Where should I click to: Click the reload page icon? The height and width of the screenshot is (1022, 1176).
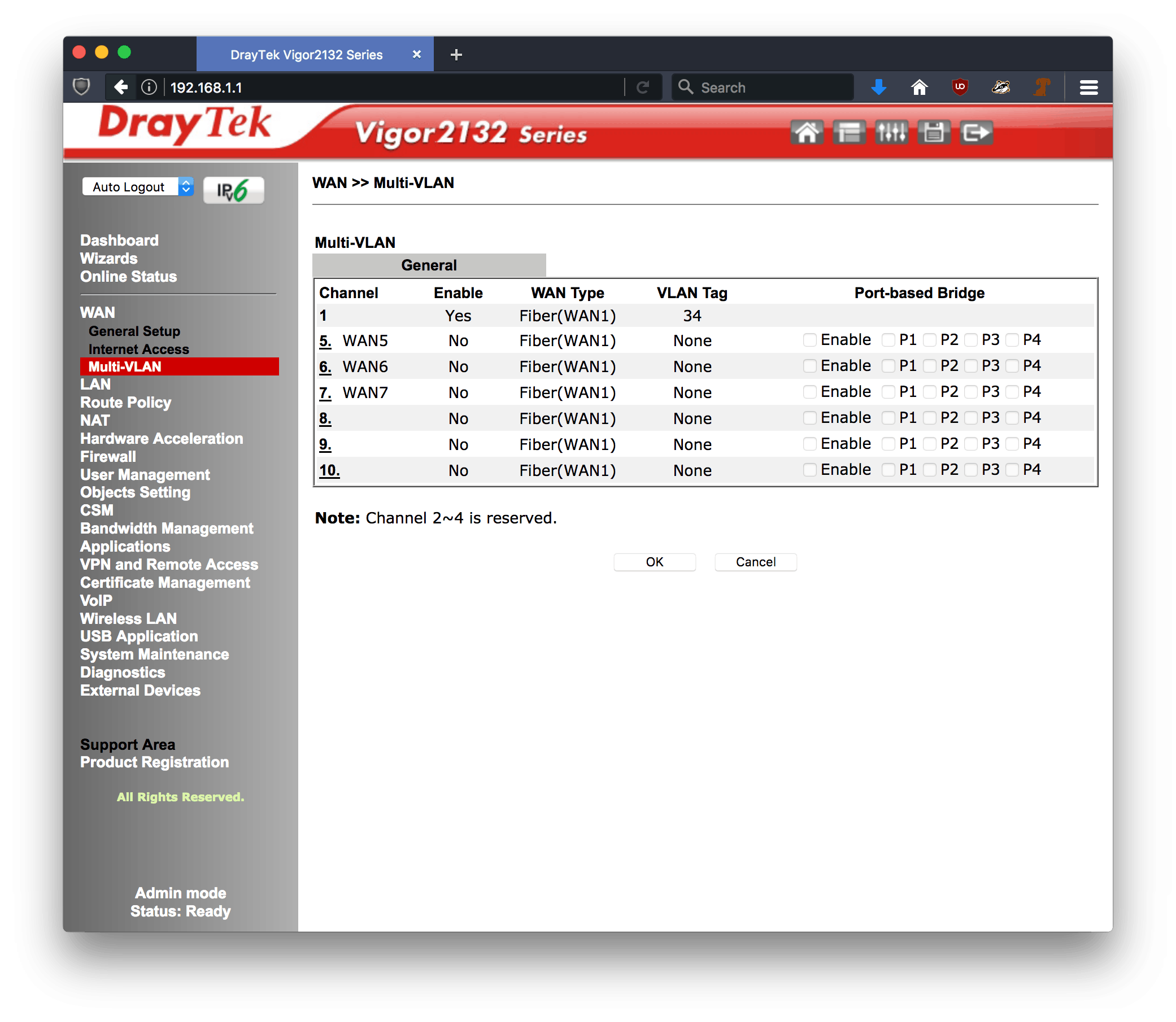click(643, 88)
